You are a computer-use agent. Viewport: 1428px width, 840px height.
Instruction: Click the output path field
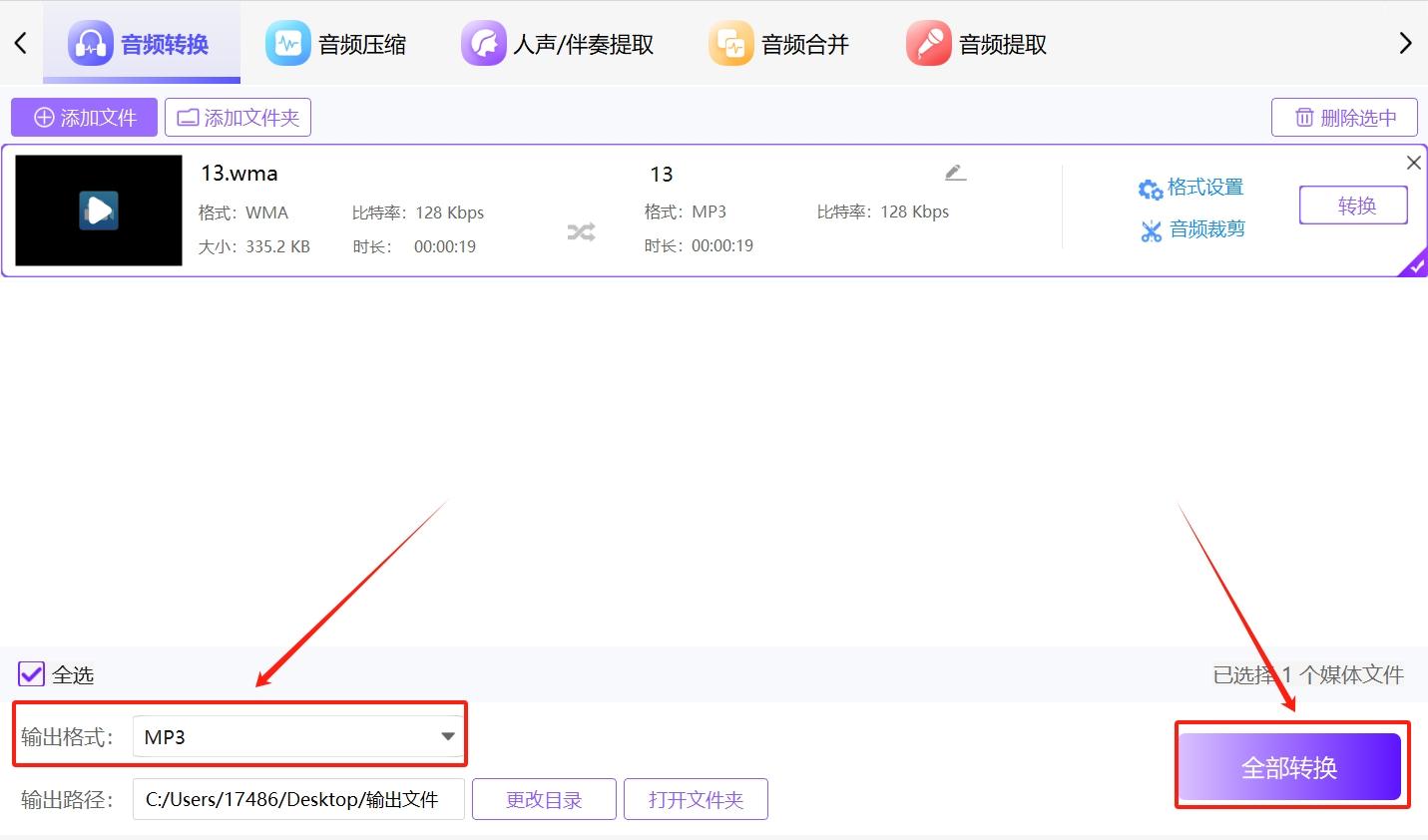pos(296,798)
